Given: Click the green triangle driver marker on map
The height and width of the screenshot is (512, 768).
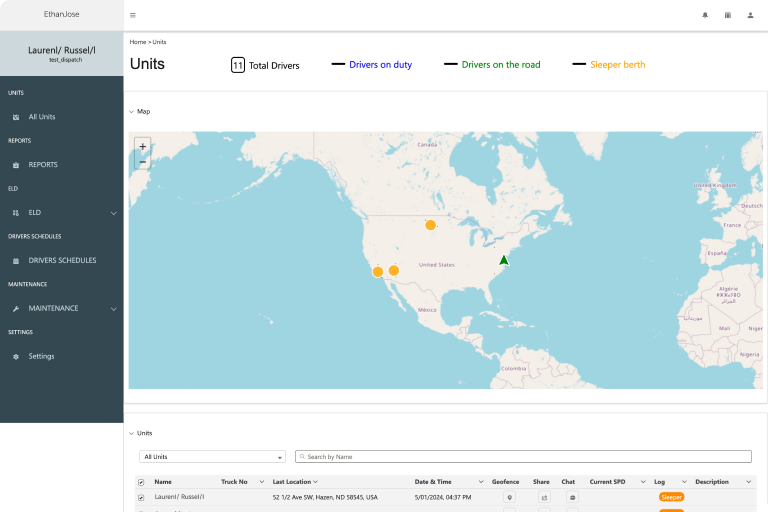Looking at the screenshot, I should pyautogui.click(x=504, y=260).
